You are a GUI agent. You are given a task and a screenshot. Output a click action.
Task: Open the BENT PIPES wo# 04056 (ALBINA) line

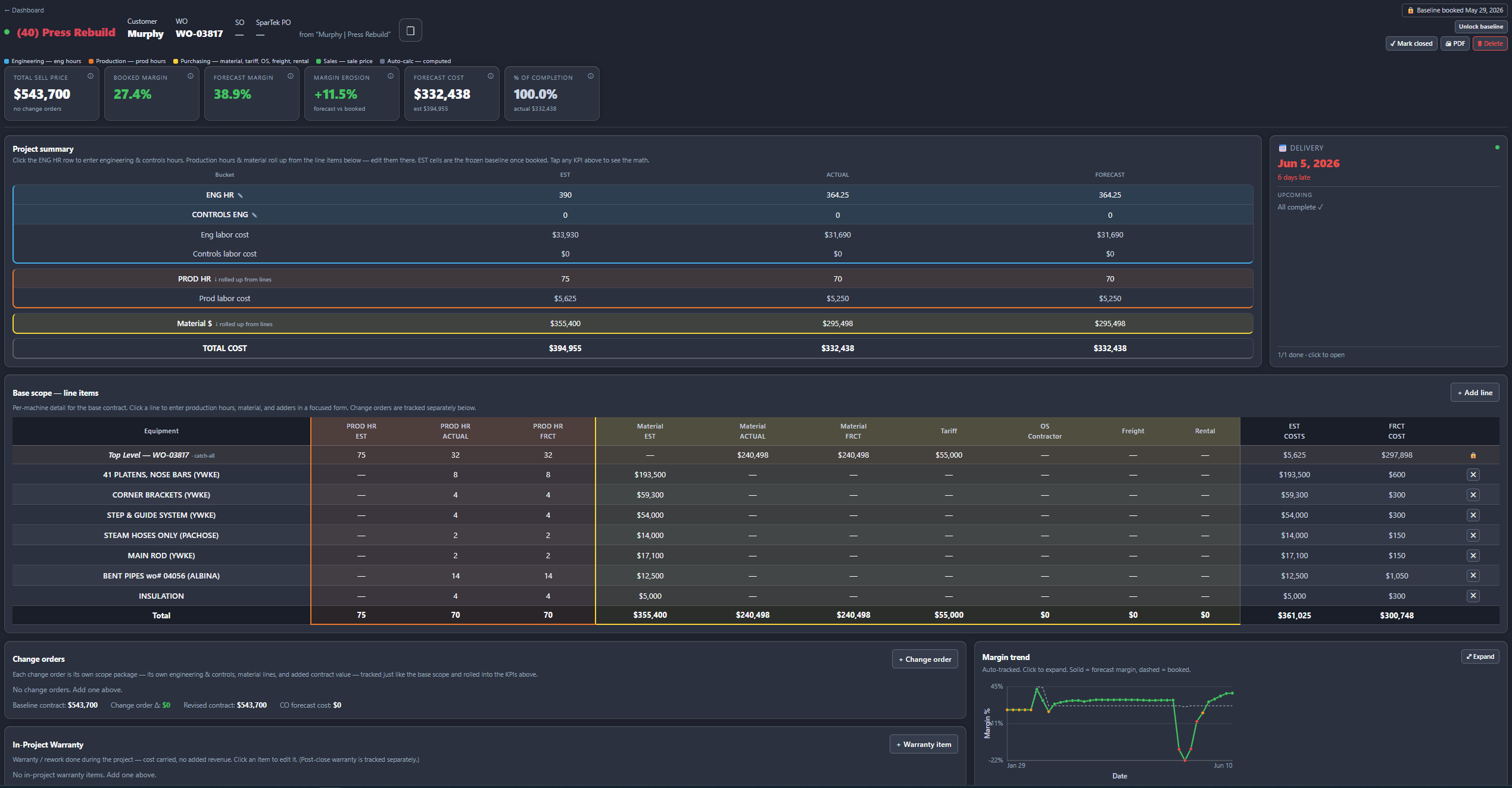pyautogui.click(x=161, y=576)
